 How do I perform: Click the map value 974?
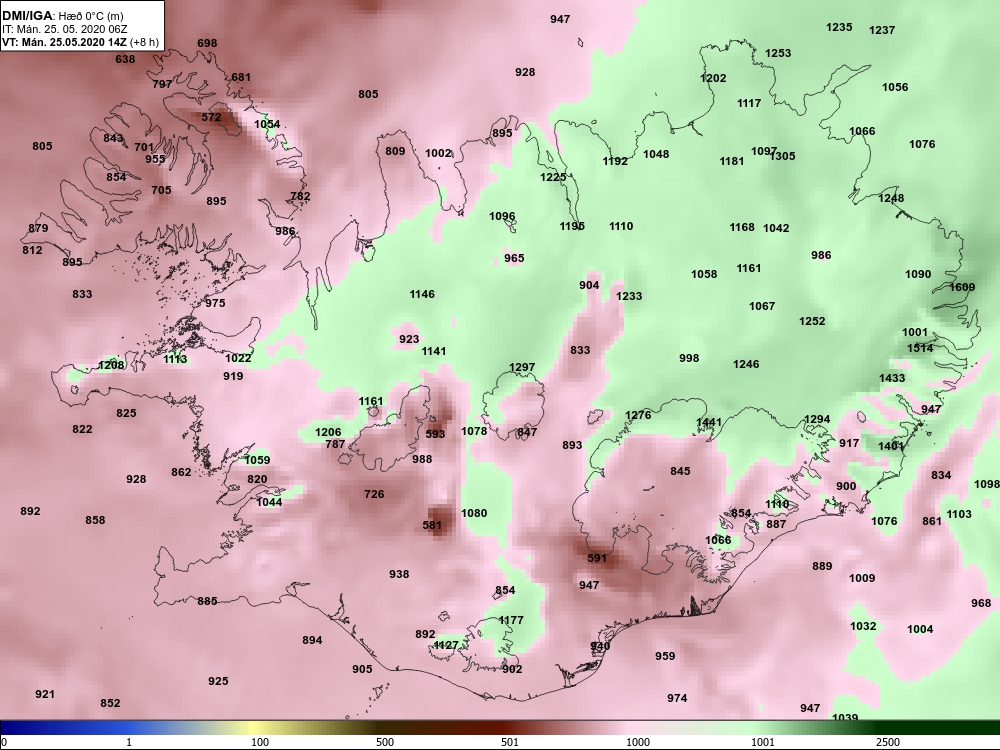(x=677, y=698)
